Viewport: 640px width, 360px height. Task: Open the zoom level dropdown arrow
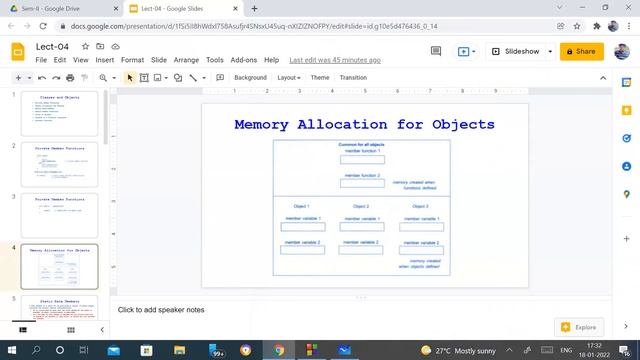pos(114,78)
